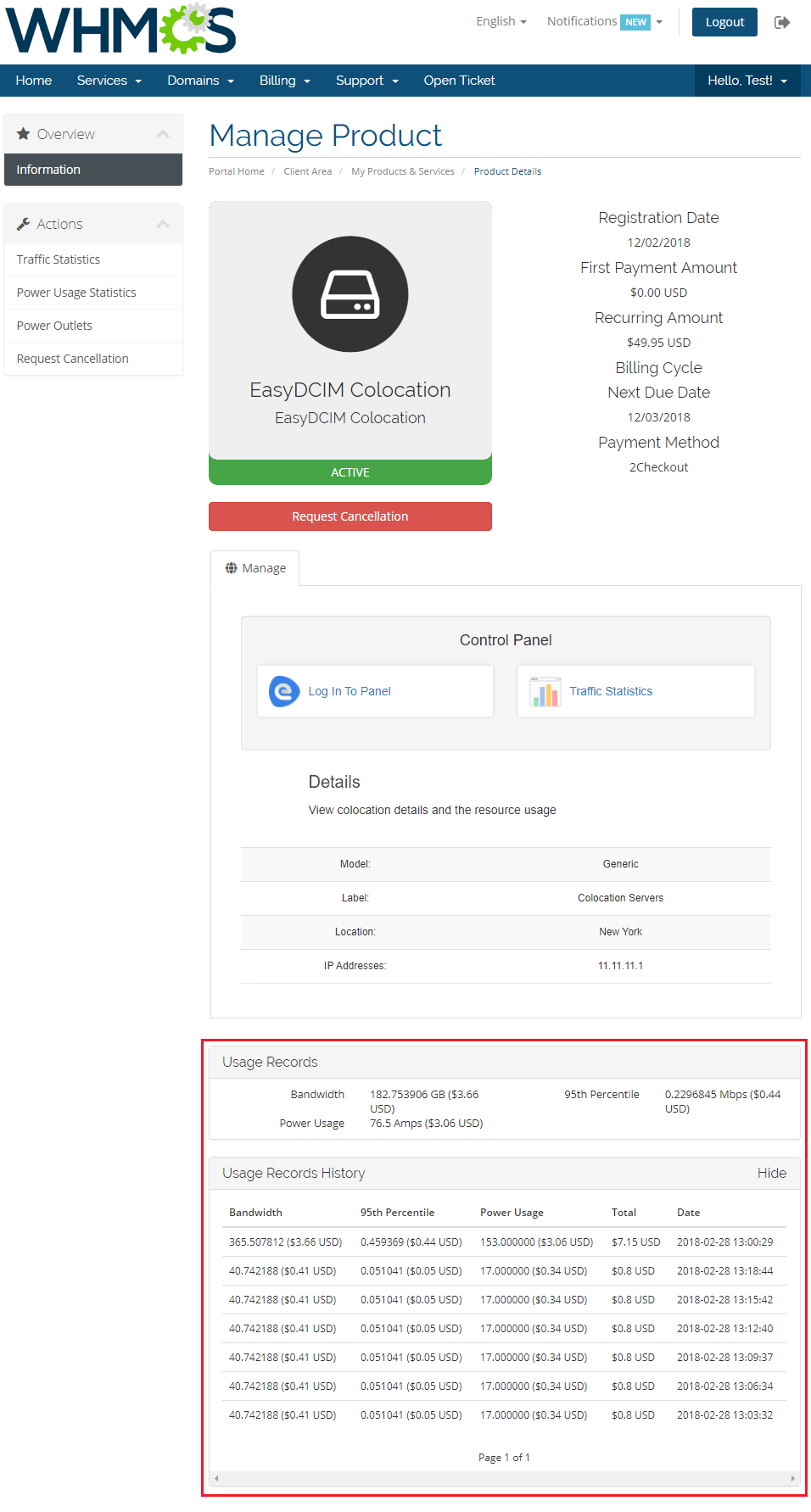Viewport: 811px width, 1512px height.
Task: Click the star icon next to Overview
Action: 24,134
